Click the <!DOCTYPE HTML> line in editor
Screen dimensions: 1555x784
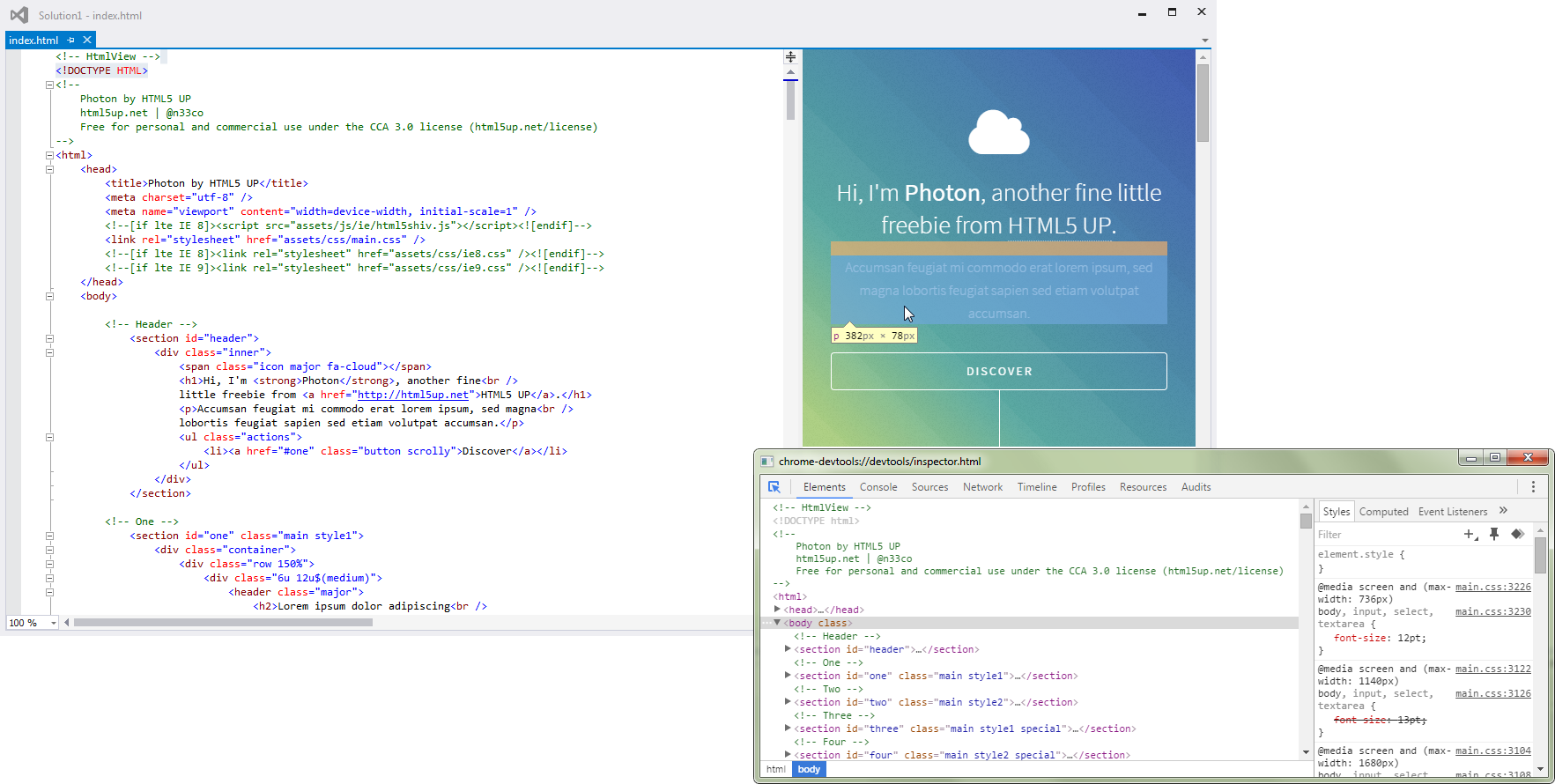pyautogui.click(x=101, y=70)
